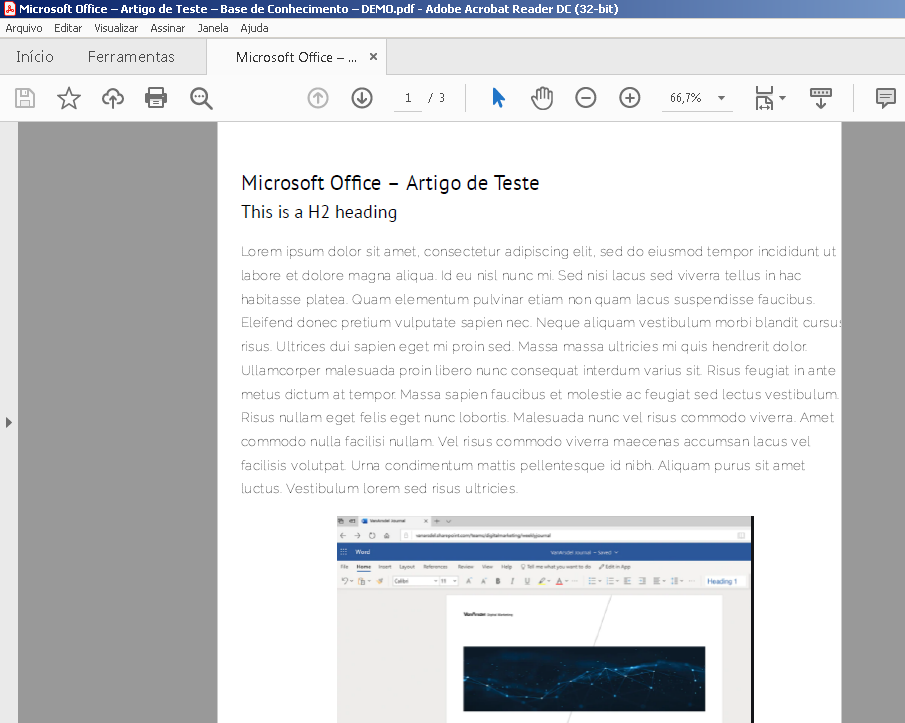
Task: Click the 'Microsoft Office – Artigo de Teste' heading
Action: 390,183
